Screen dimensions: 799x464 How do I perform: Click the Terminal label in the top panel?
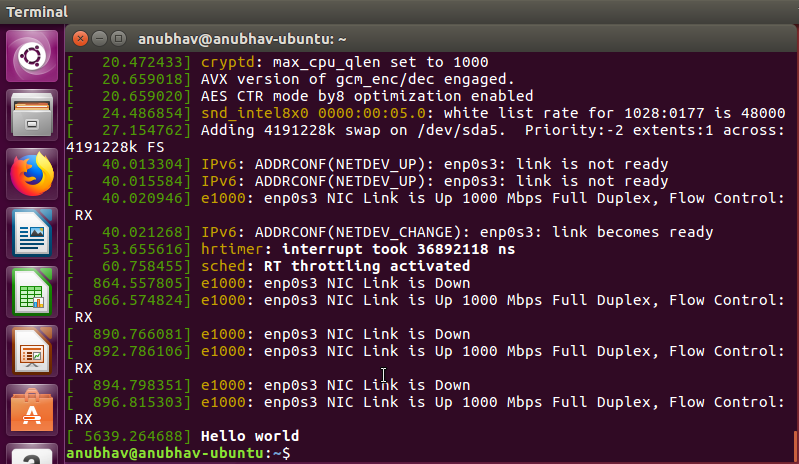(37, 12)
